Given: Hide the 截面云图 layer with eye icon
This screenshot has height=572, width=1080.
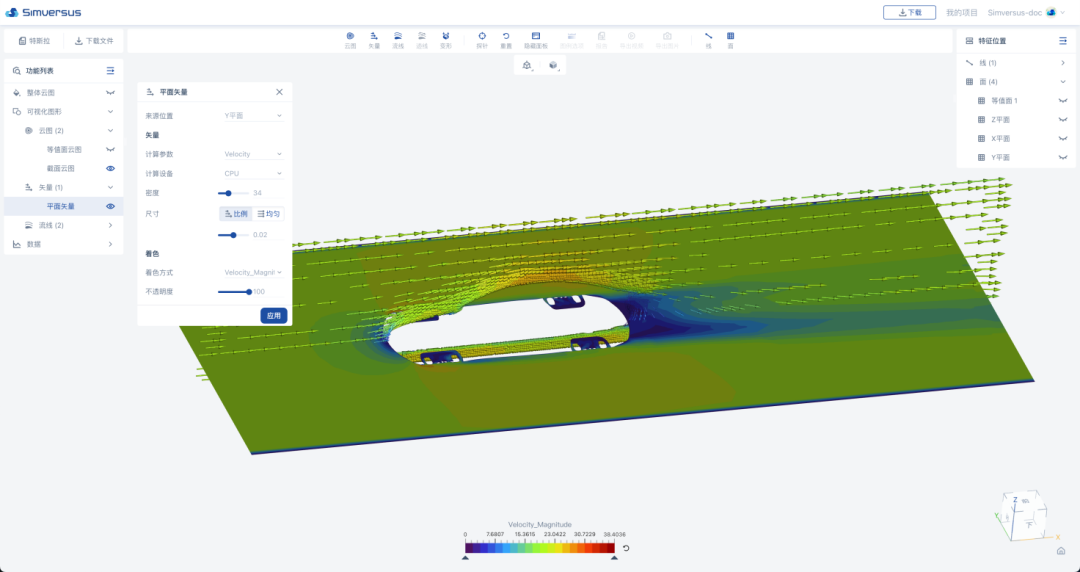Looking at the screenshot, I should click(x=111, y=168).
